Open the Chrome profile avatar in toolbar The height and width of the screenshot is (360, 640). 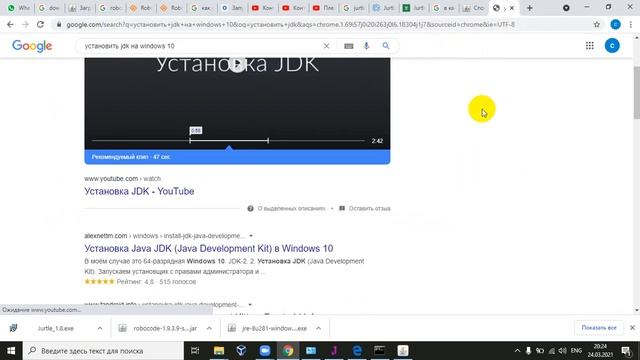[x=616, y=24]
